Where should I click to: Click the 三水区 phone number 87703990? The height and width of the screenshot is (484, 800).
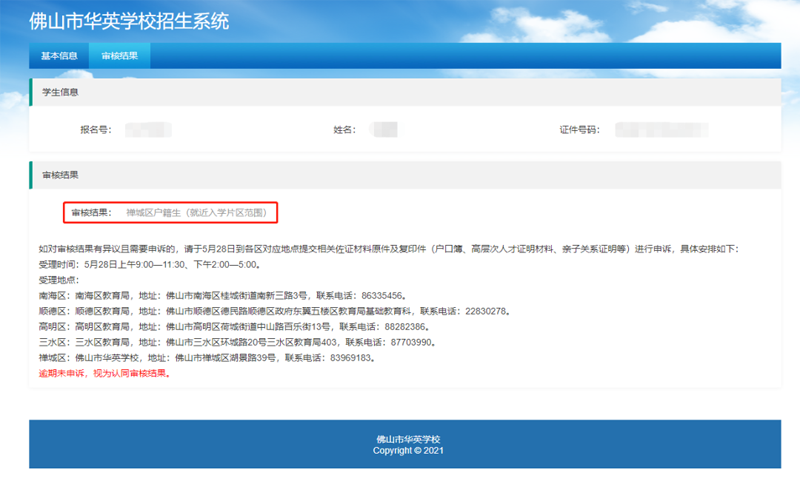[x=410, y=342]
